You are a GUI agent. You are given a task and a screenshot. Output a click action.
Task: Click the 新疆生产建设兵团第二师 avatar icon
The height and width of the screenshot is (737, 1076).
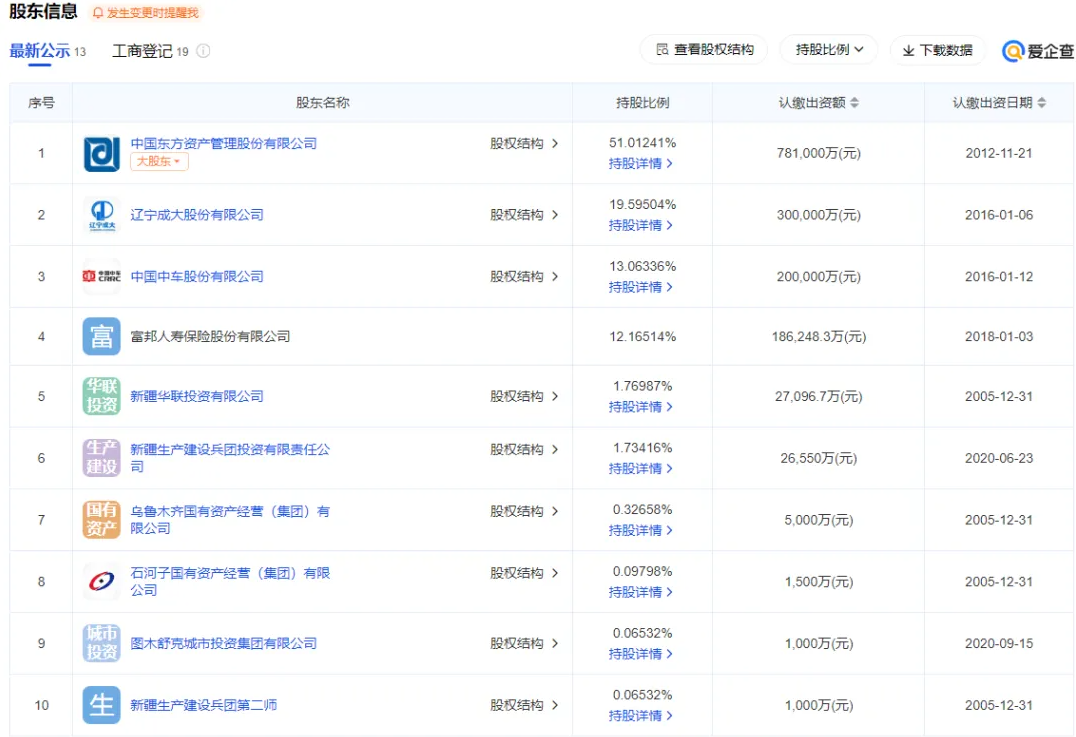click(x=102, y=705)
